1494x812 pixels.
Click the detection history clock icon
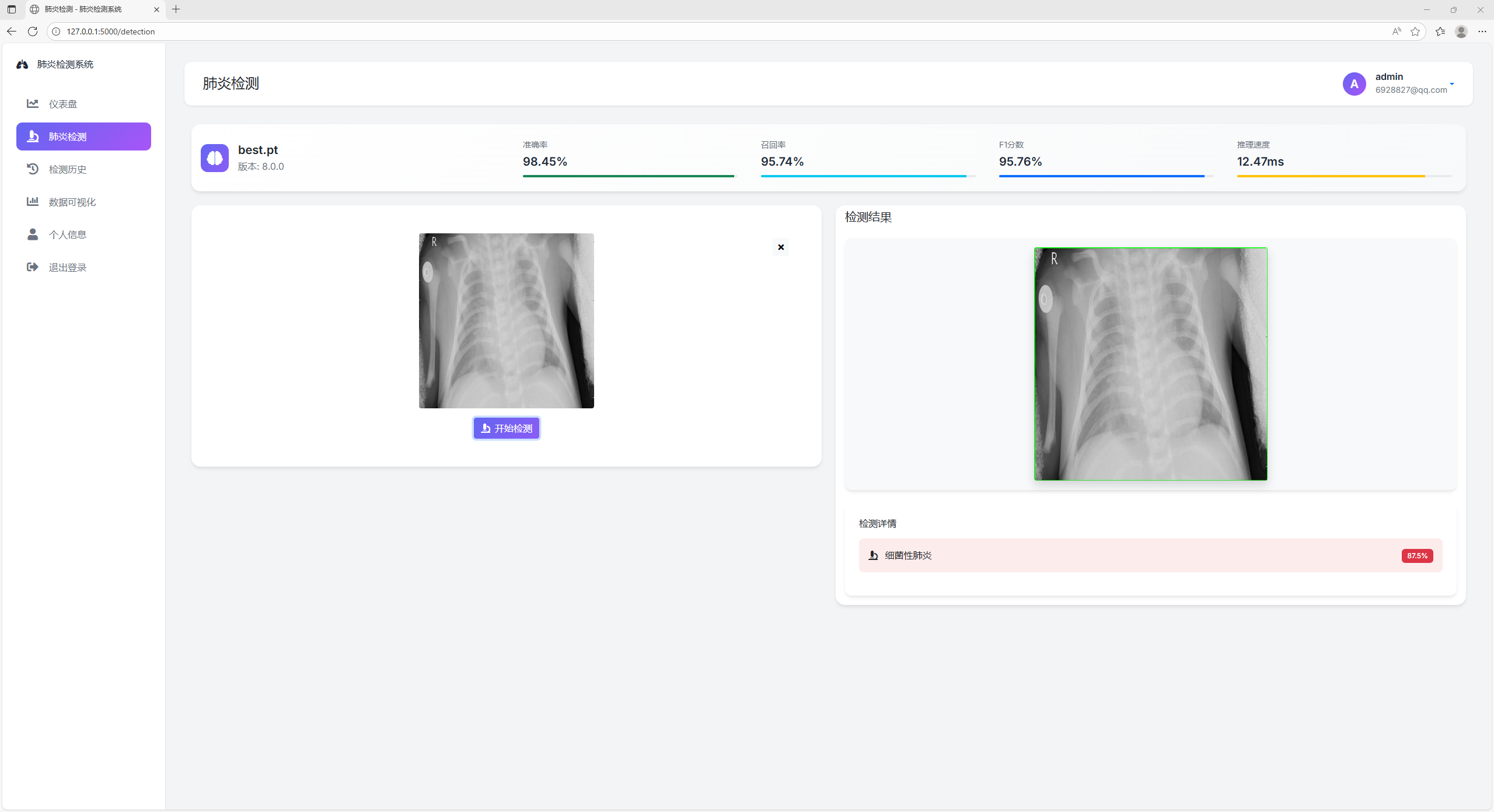33,169
